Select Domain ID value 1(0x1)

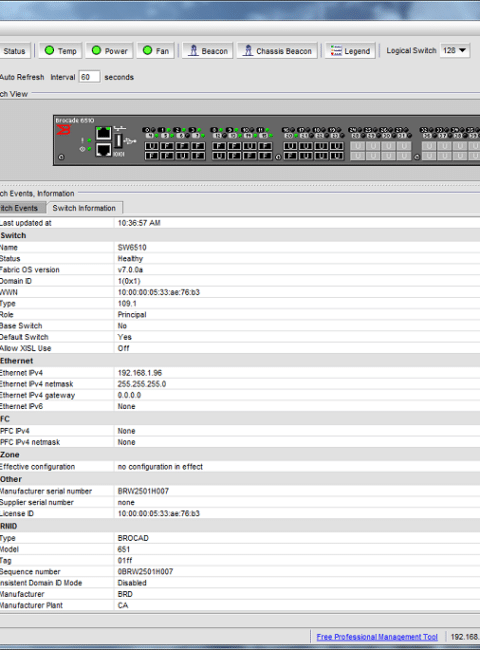tap(129, 281)
